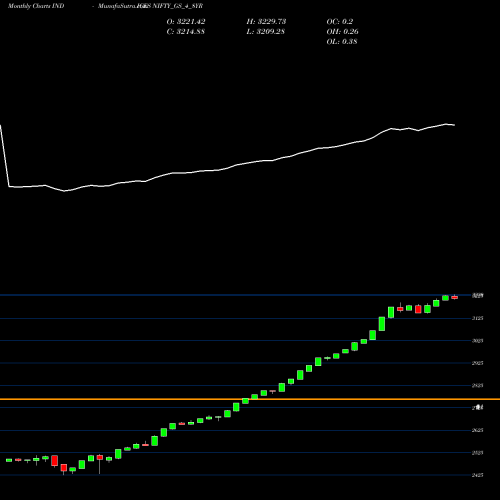Click the 'NIFTY_GS_4_8YR' symbol label

coord(177,6)
